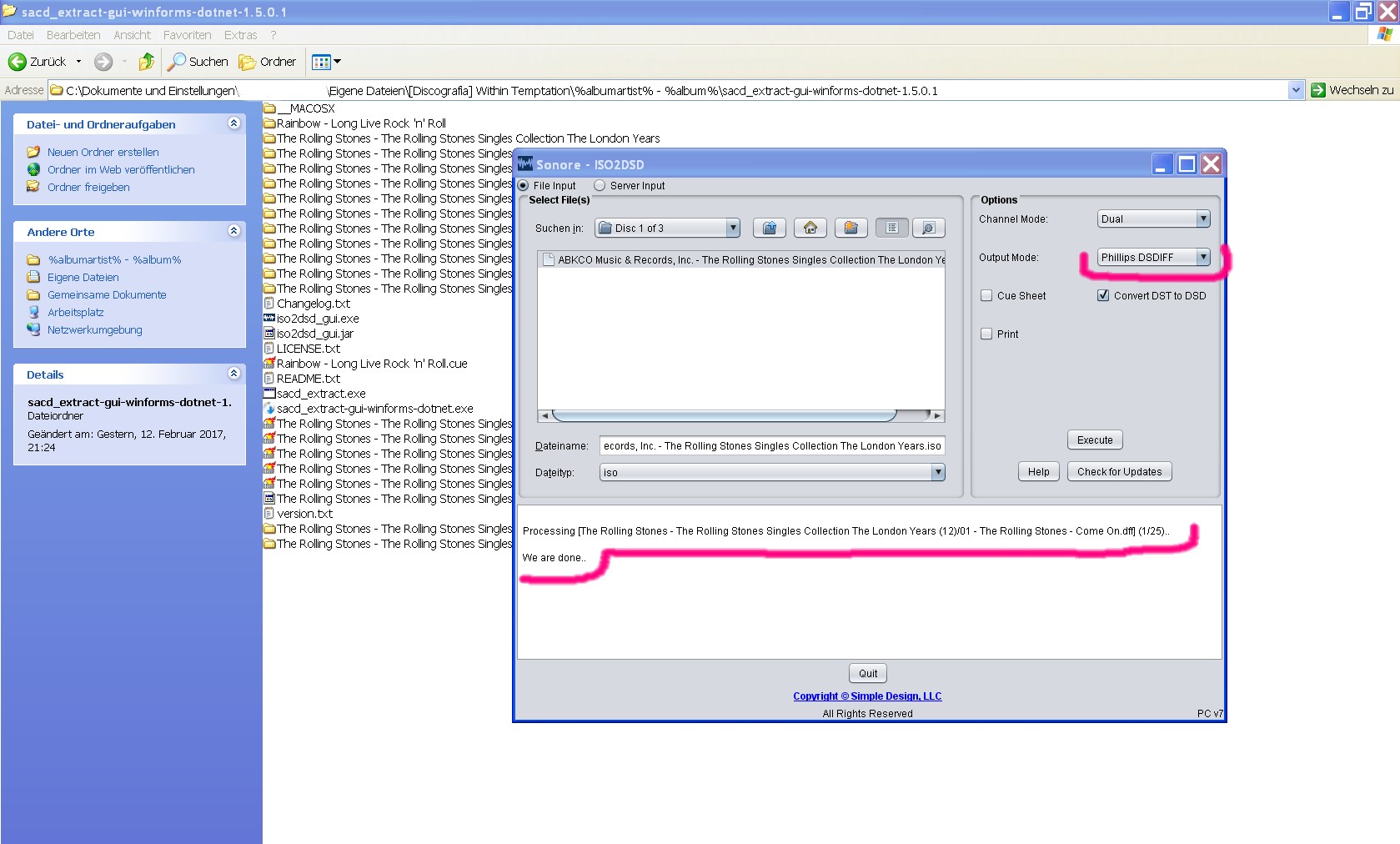Switch file chooser to Details view
The height and width of the screenshot is (844, 1400).
[928, 228]
